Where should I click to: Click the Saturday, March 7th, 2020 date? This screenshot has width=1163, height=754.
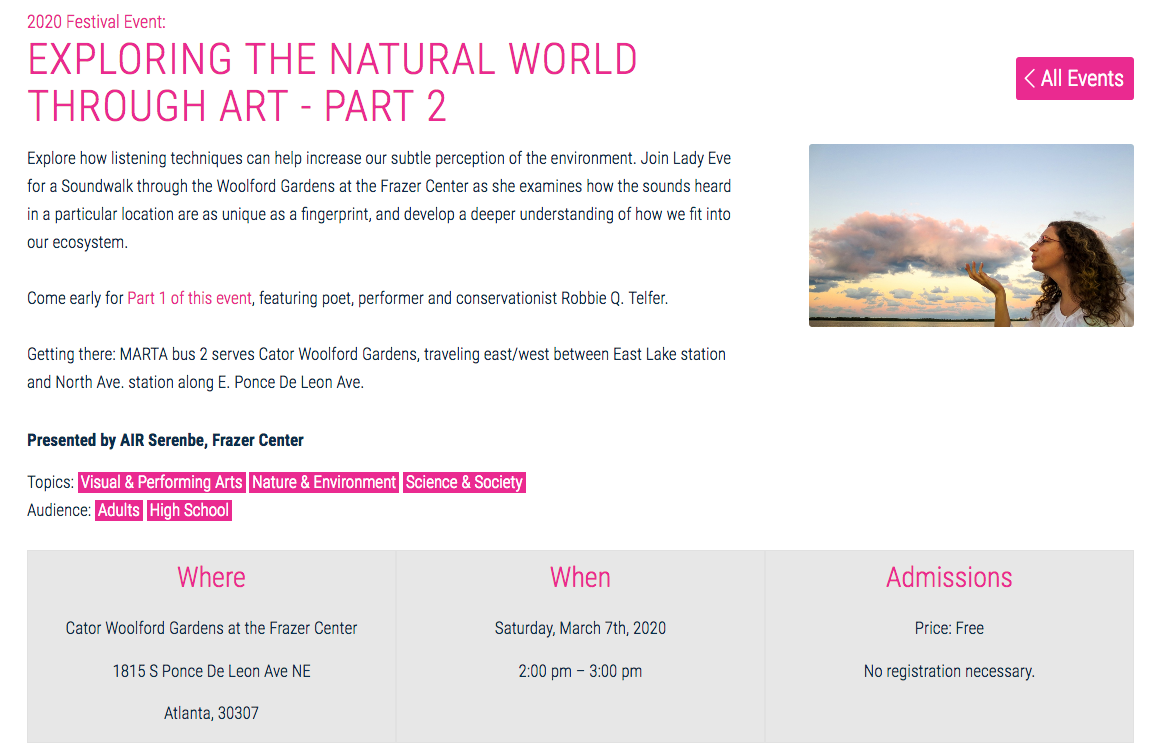580,628
